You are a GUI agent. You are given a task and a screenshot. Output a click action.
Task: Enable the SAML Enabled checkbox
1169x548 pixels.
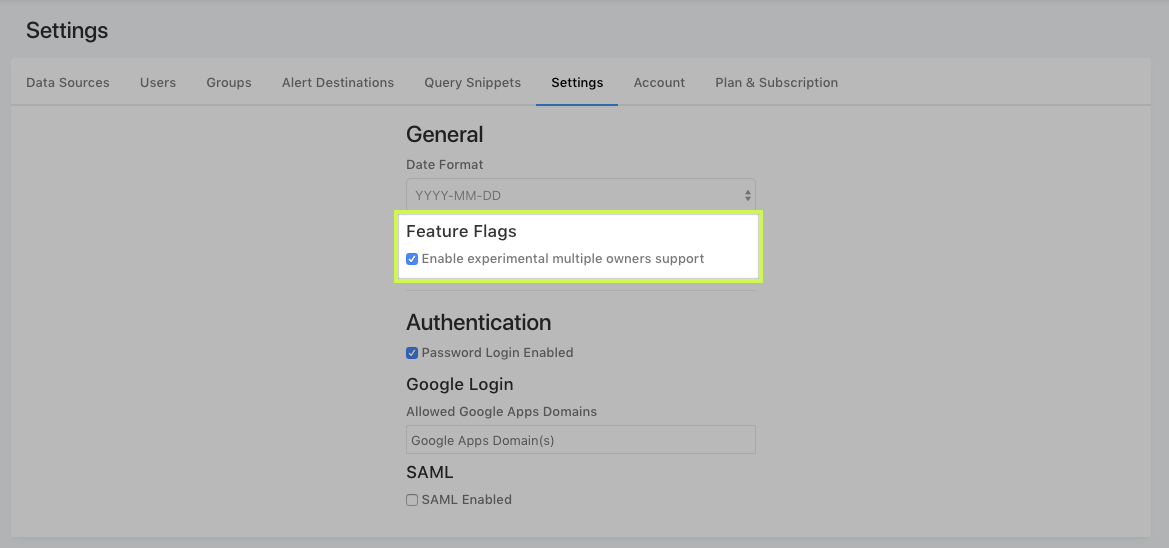pyautogui.click(x=412, y=500)
